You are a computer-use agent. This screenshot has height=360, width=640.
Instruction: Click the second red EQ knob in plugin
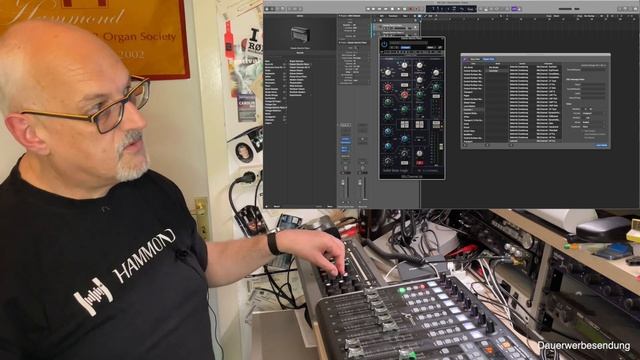[404, 95]
